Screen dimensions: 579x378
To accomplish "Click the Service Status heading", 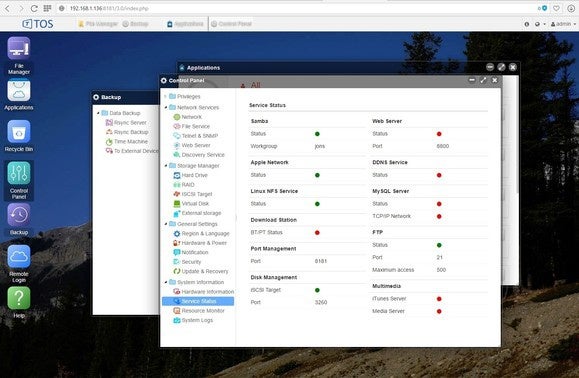I will (267, 105).
